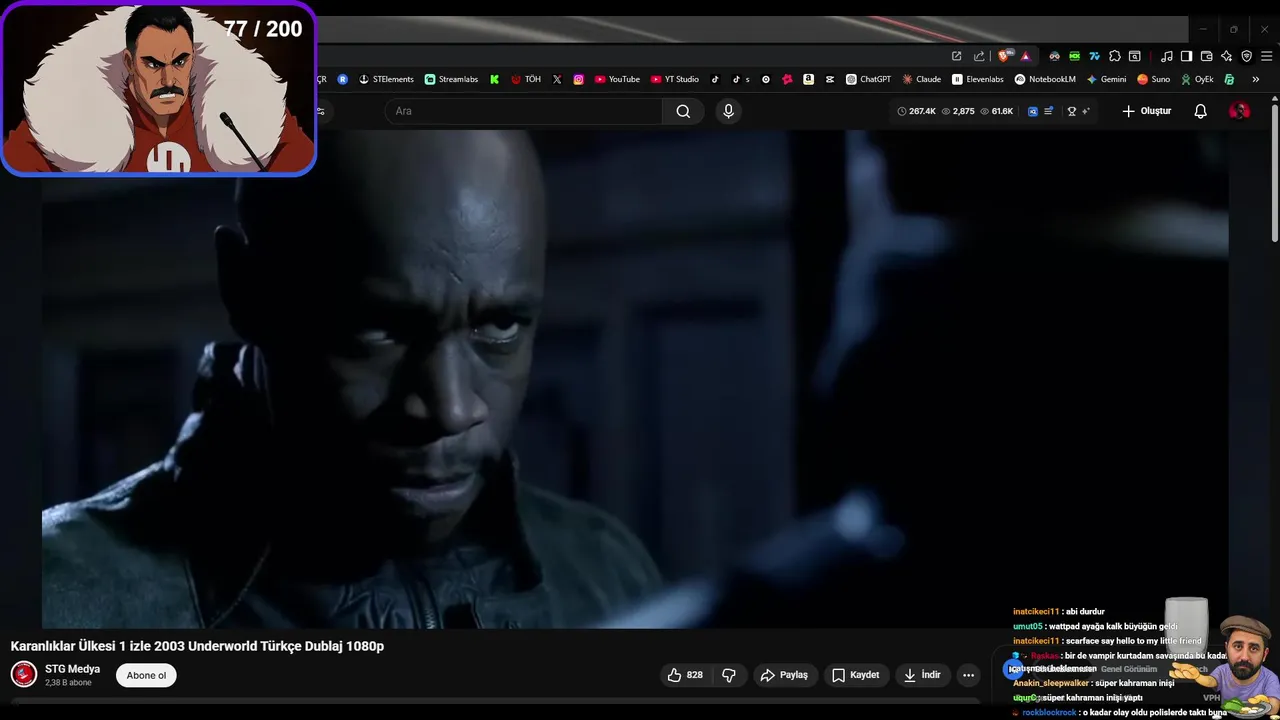This screenshot has width=1280, height=720.
Task: Like the video with thumbs up 828
Action: click(x=685, y=675)
